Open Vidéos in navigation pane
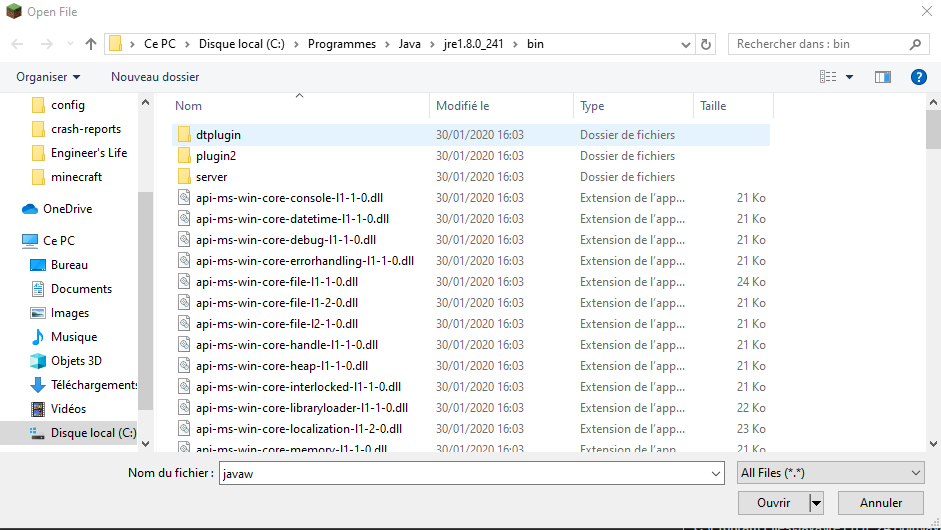Image resolution: width=941 pixels, height=530 pixels. pos(68,409)
